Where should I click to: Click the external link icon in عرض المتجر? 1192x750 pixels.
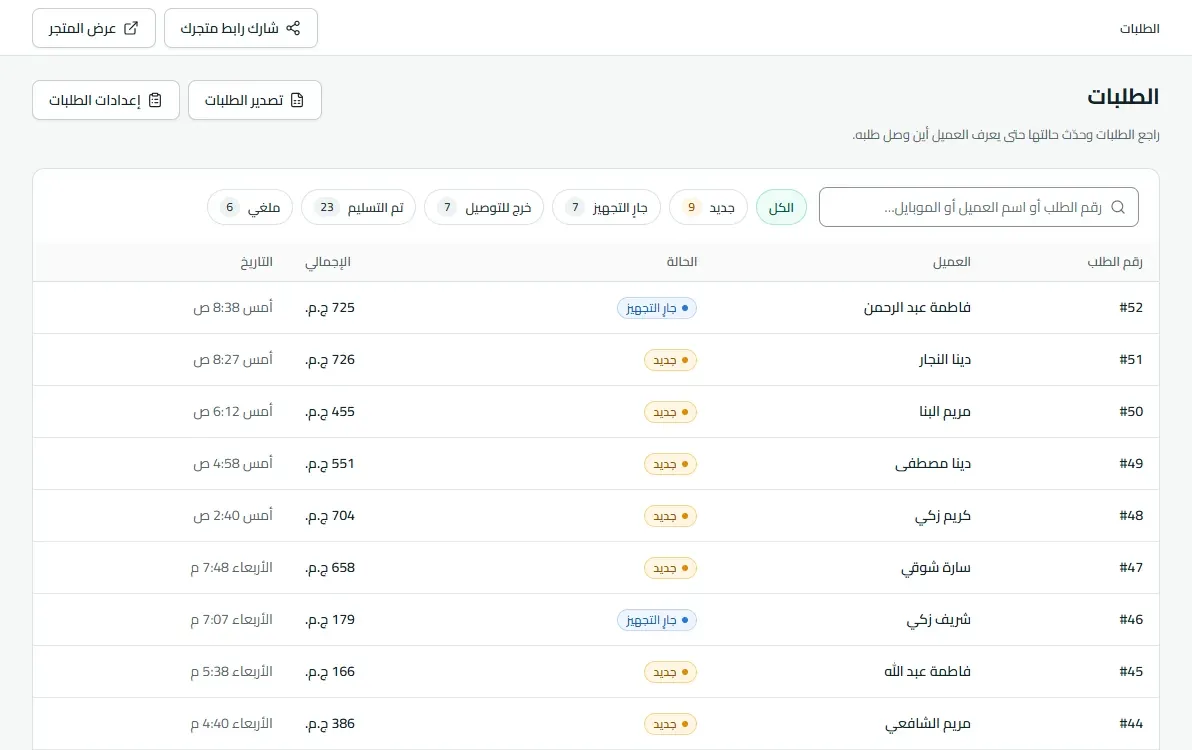click(x=131, y=28)
